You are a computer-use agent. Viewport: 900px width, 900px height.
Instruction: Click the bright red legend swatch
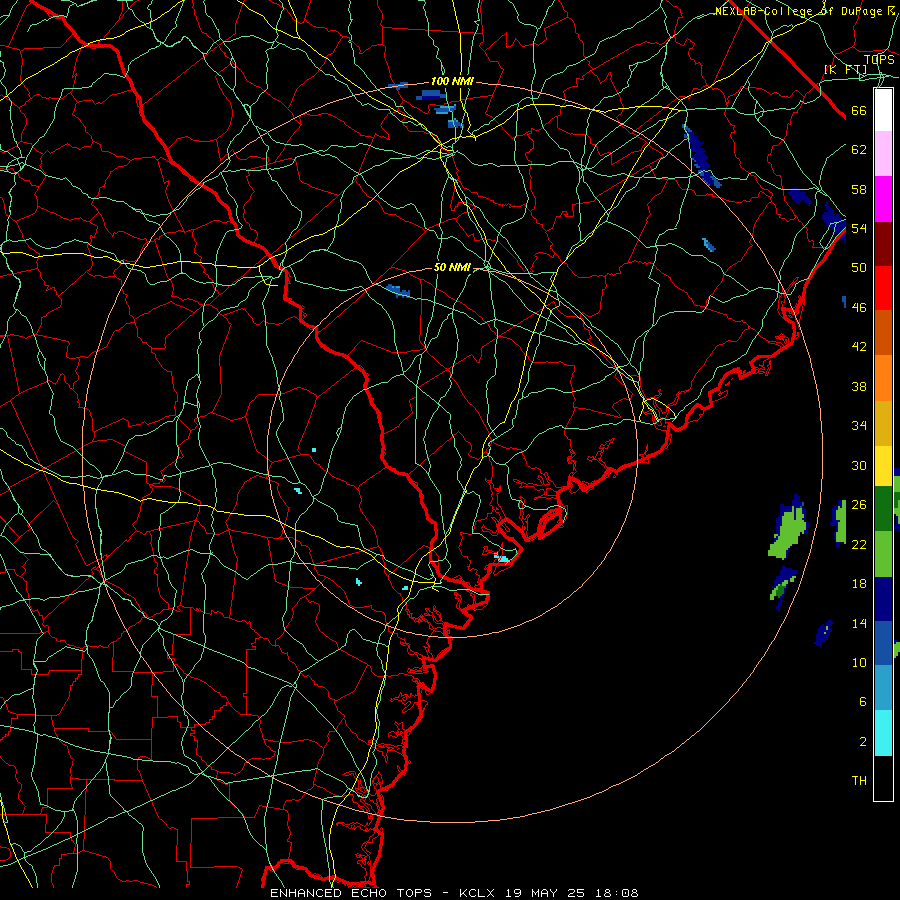(883, 288)
